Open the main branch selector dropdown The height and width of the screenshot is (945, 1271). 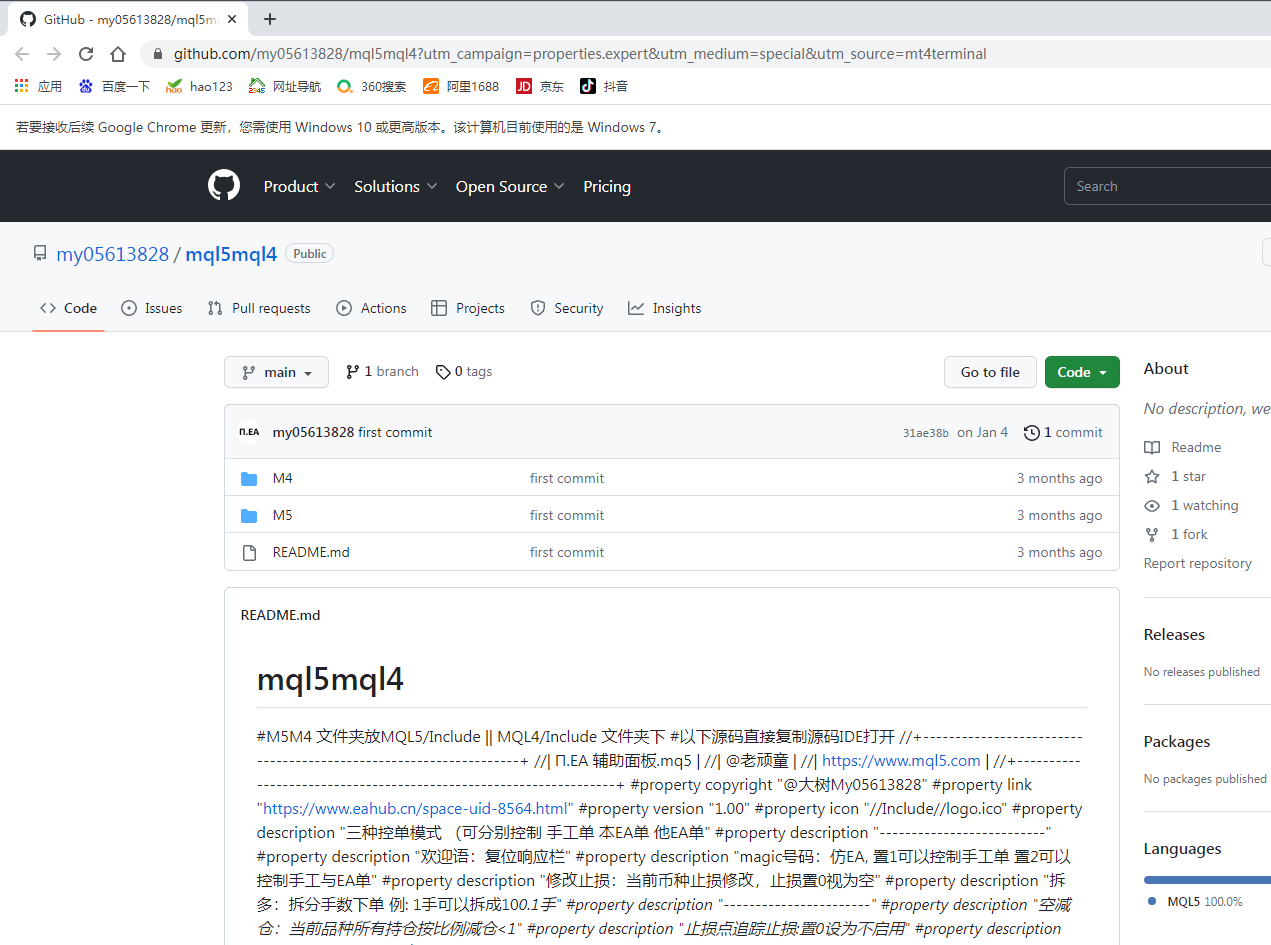[x=276, y=372]
